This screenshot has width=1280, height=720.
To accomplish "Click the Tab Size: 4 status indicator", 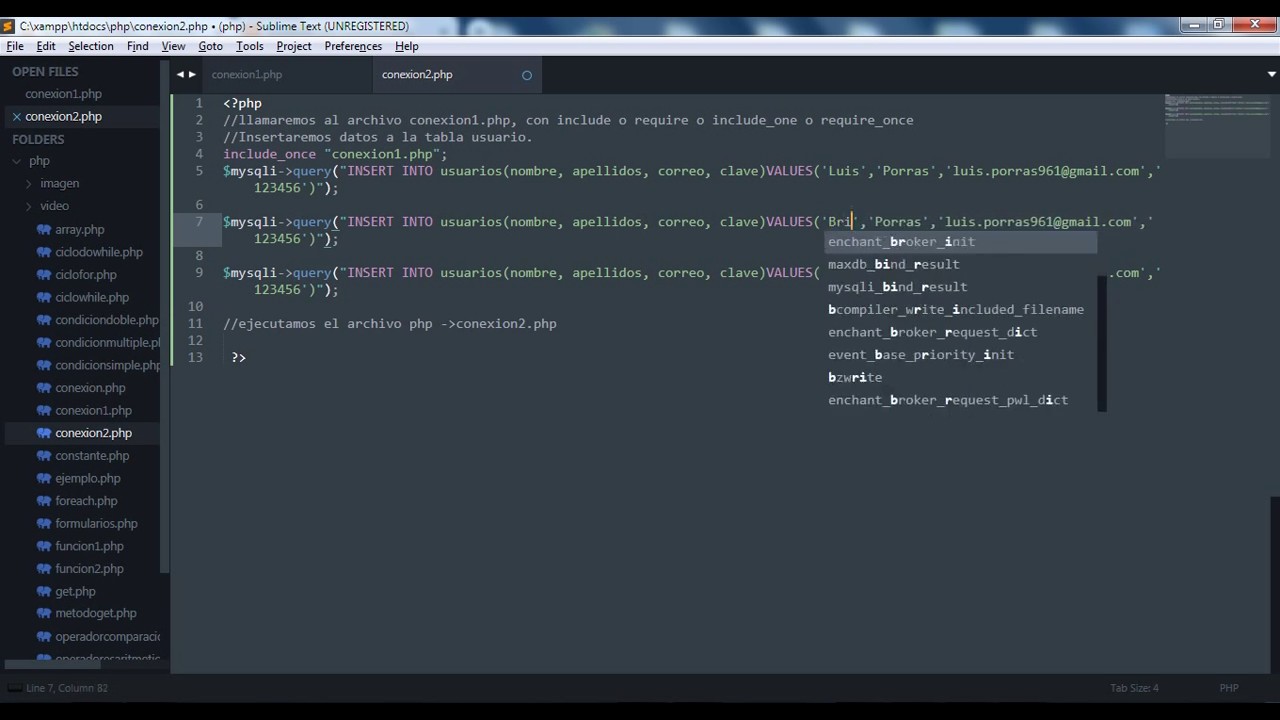I will pyautogui.click(x=1134, y=688).
